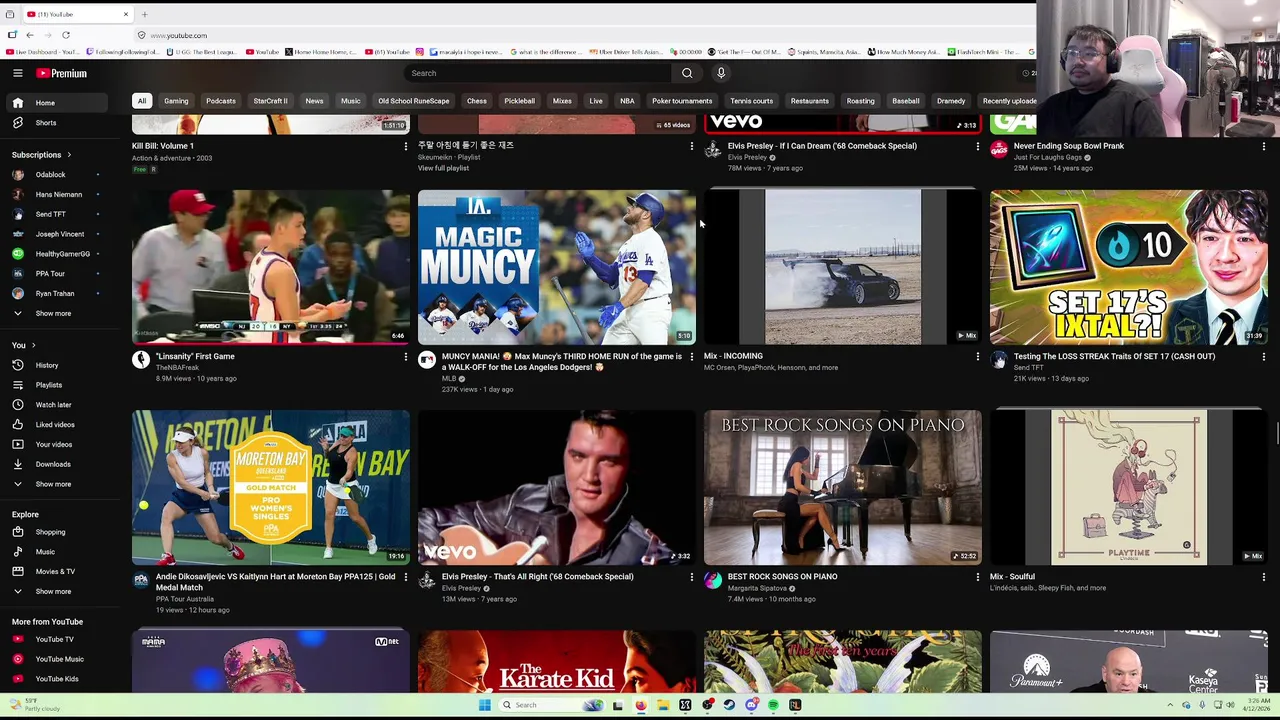Open Downloads in the sidebar
The width and height of the screenshot is (1280, 720).
tap(56, 464)
